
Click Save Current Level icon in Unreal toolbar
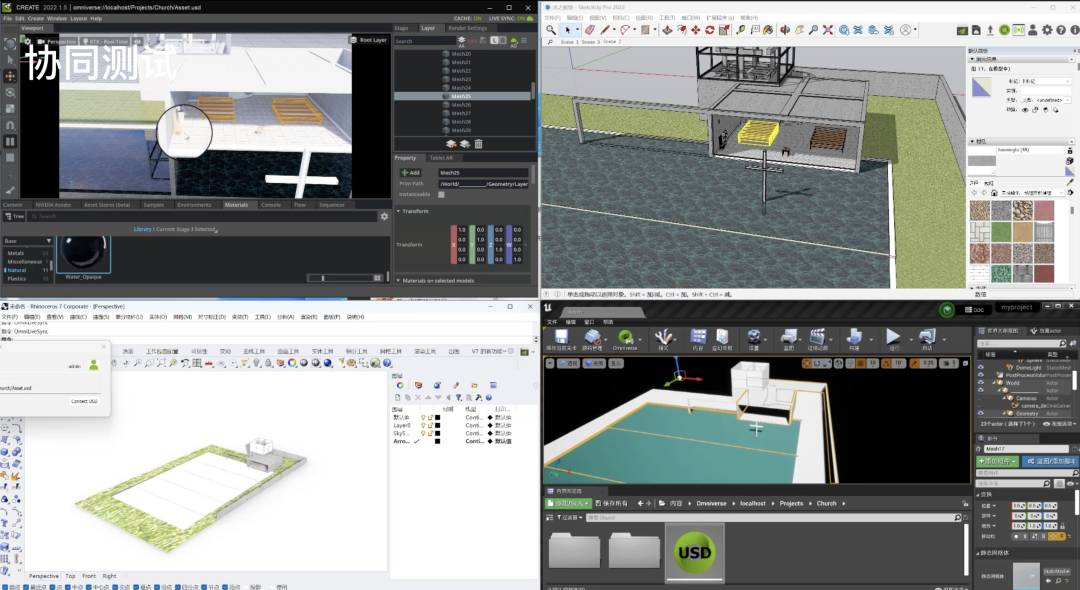click(x=561, y=339)
